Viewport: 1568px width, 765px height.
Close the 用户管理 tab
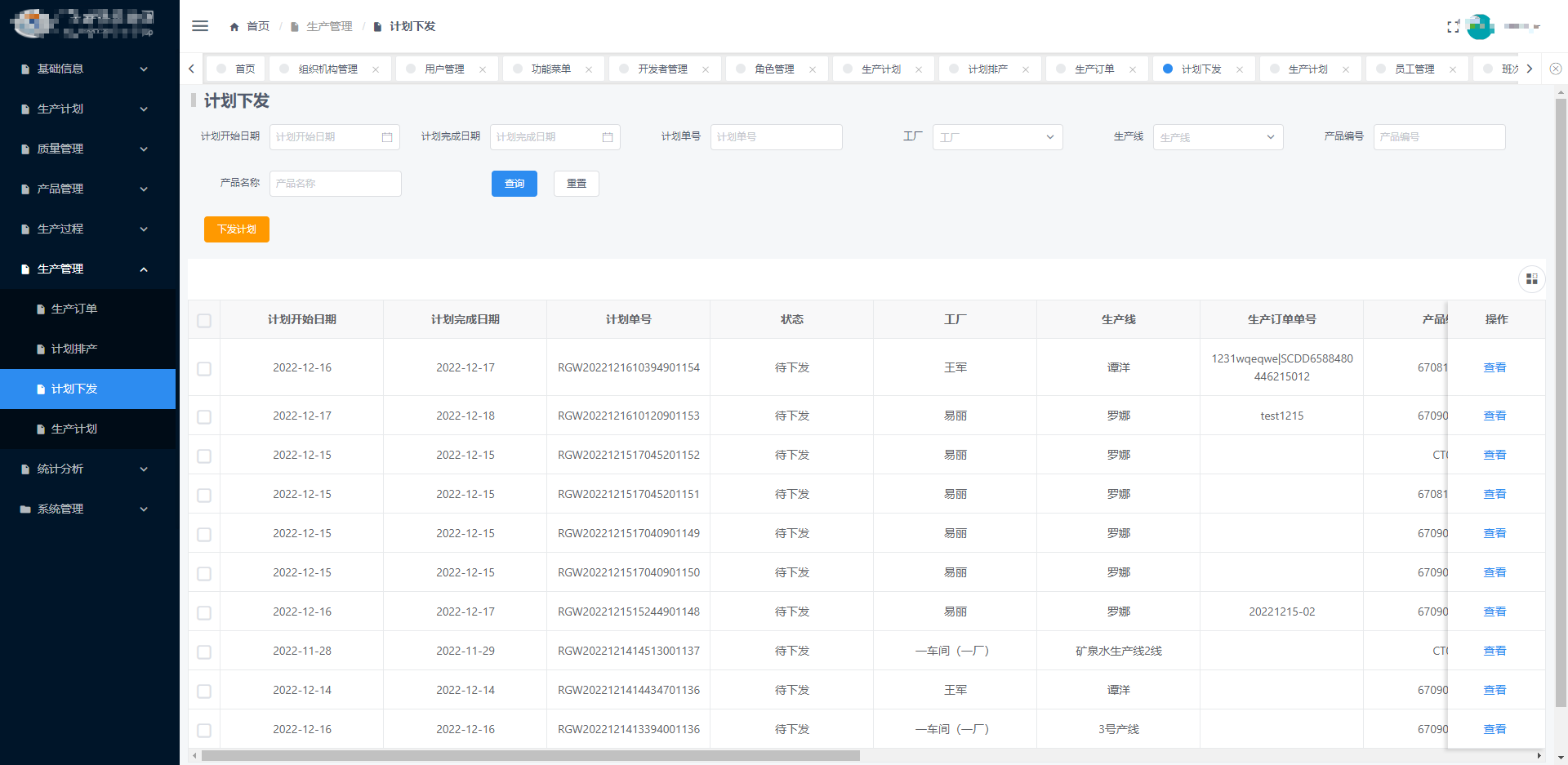(483, 69)
